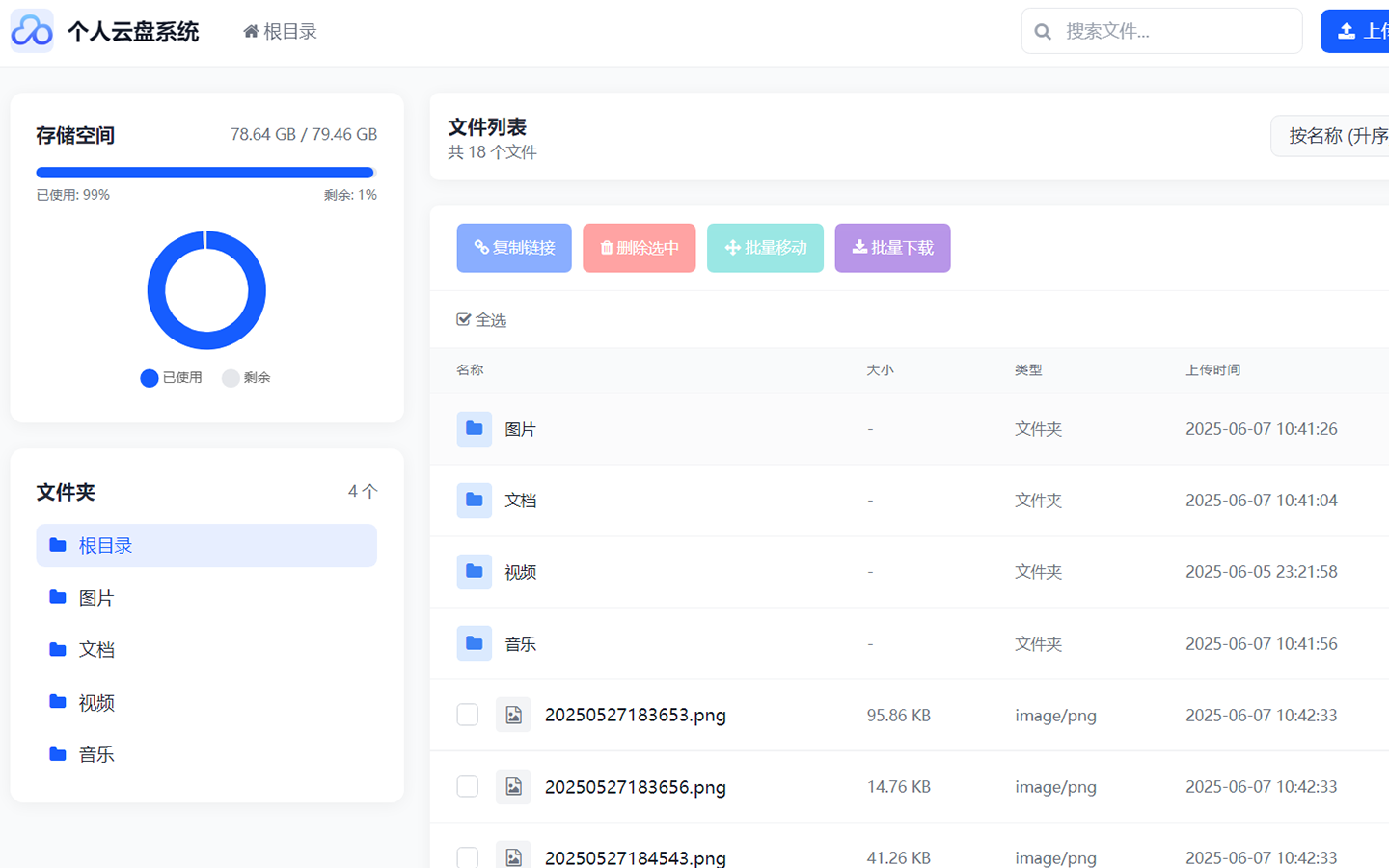Image resolution: width=1389 pixels, height=868 pixels.
Task: Focus the 搜索文件 search input field
Action: pos(1177,31)
